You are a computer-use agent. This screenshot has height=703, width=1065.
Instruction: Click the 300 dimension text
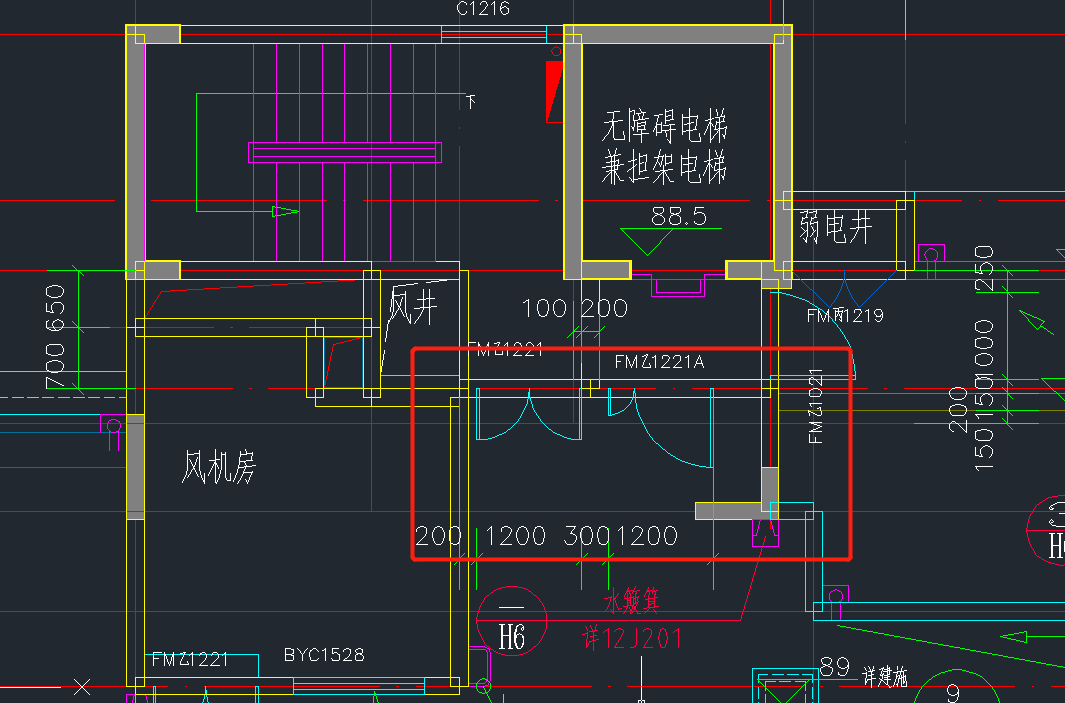588,536
